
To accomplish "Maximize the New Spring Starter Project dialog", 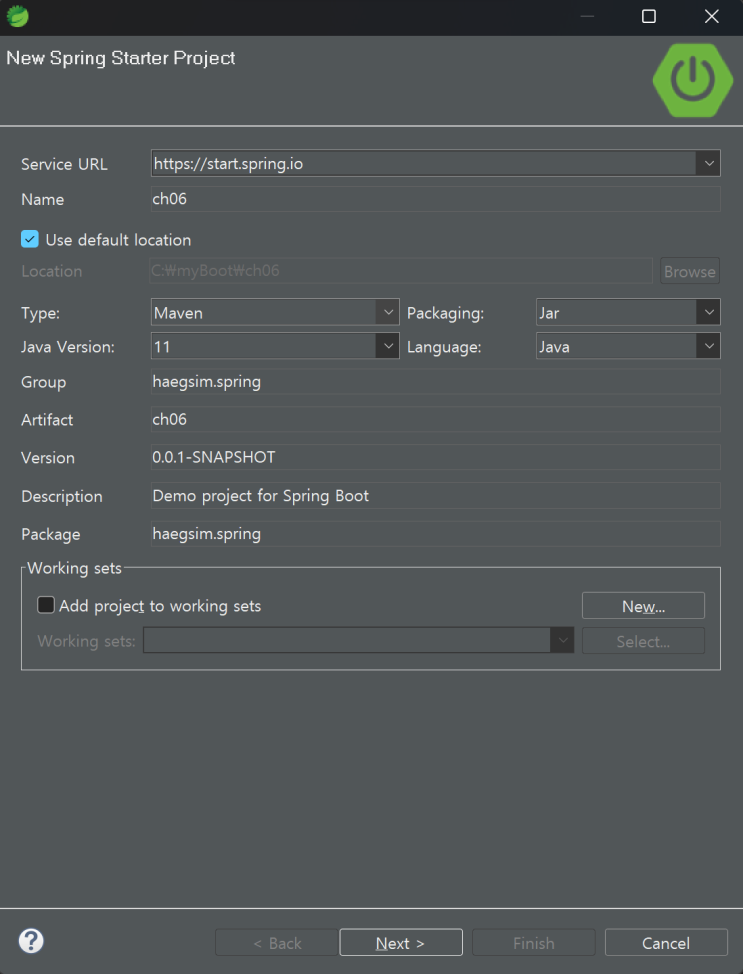I will (x=649, y=16).
